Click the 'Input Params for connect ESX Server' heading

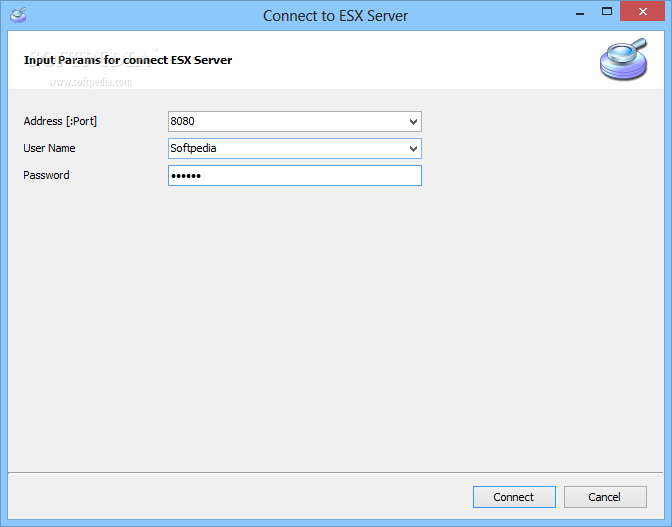click(x=128, y=60)
